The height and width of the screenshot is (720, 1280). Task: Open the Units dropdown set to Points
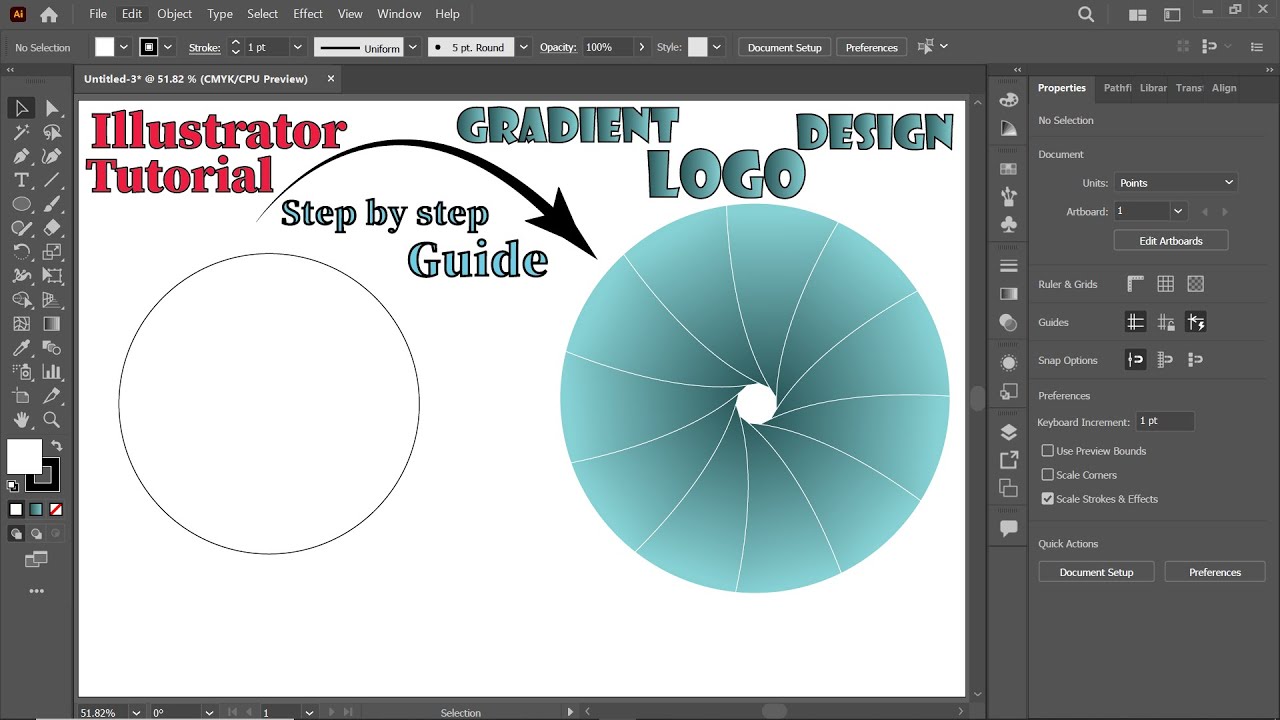[1176, 183]
